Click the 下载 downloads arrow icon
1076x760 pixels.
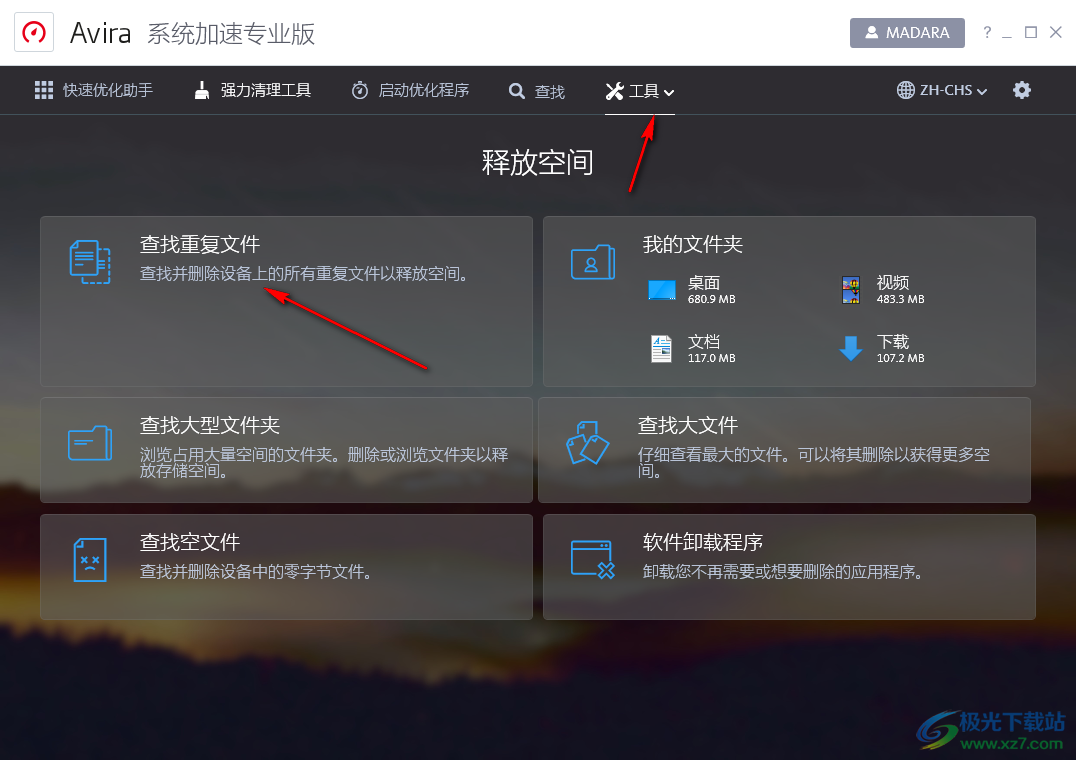851,348
